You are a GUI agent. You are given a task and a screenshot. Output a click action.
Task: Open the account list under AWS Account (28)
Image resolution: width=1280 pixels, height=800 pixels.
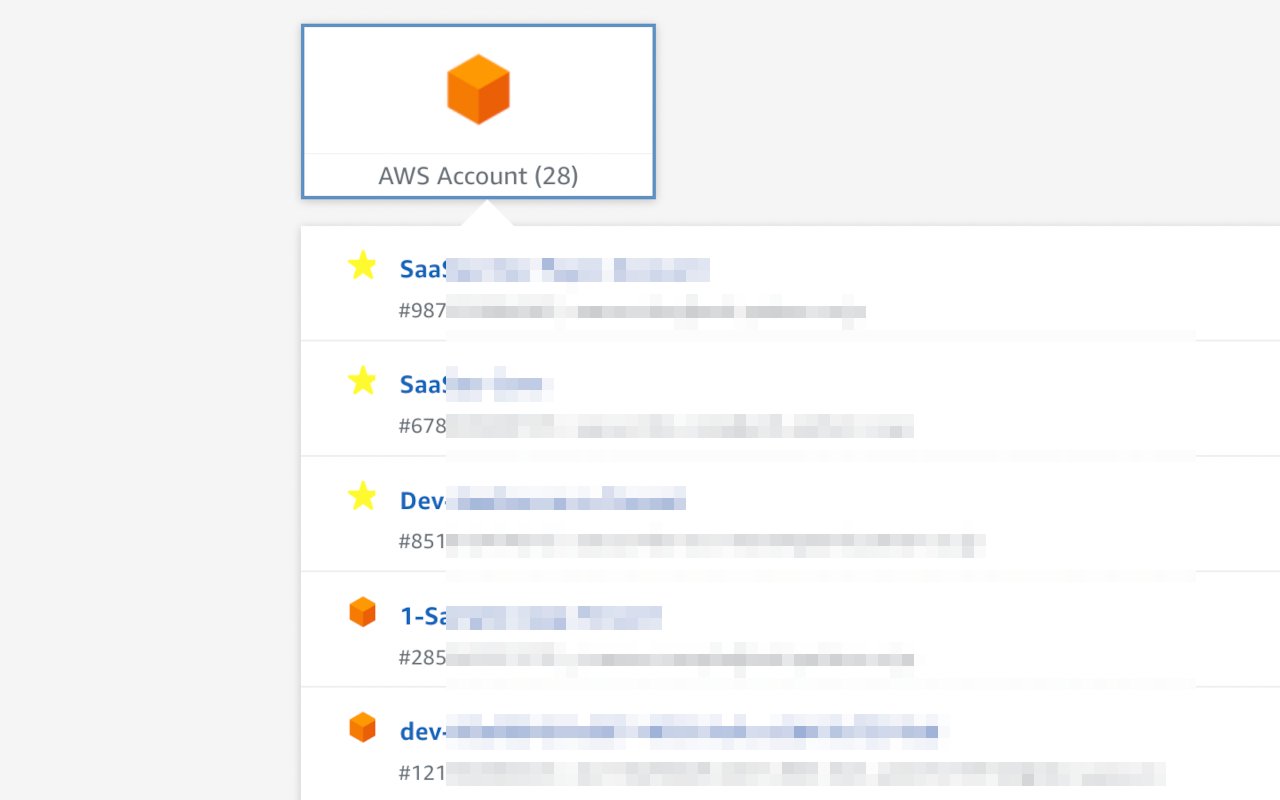tap(478, 111)
